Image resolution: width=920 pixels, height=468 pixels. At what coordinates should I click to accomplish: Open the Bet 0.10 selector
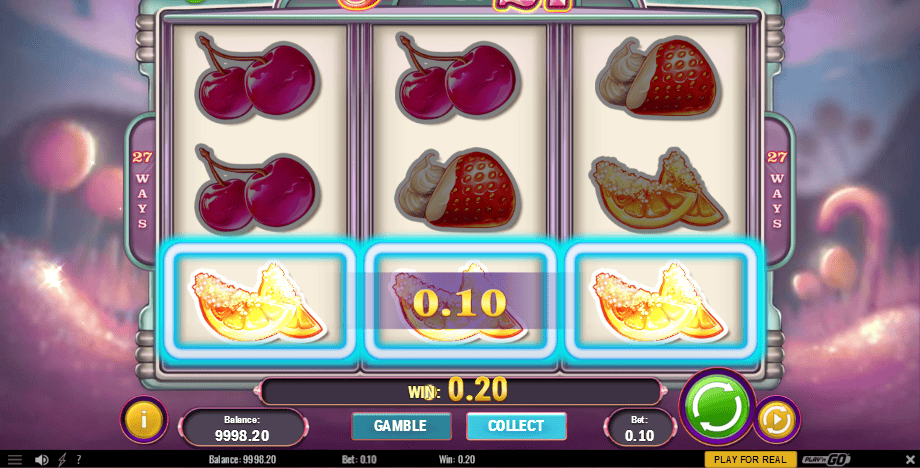(x=639, y=428)
